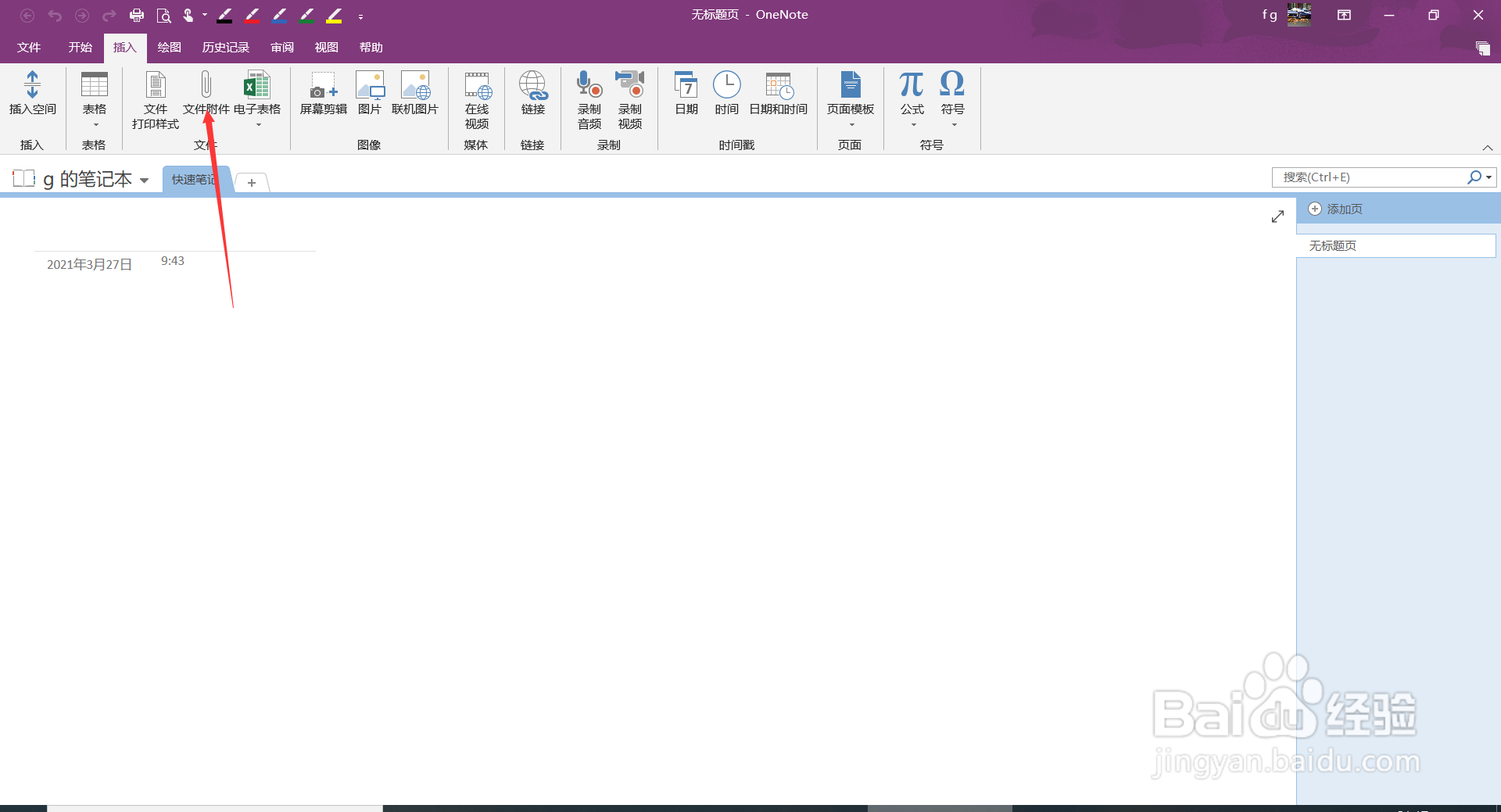Open the Table insert icon
Image resolution: width=1501 pixels, height=812 pixels.
[x=95, y=84]
